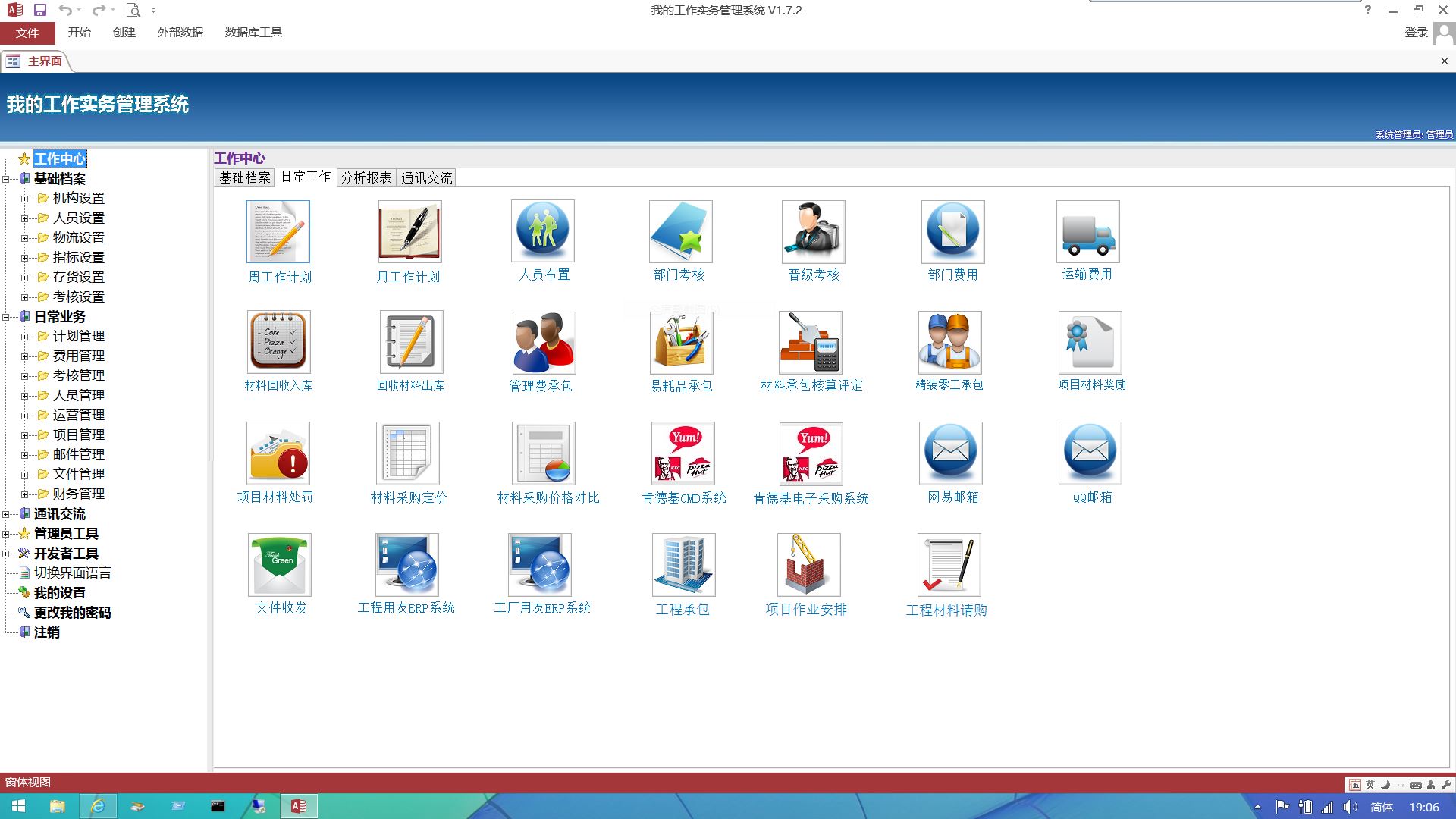Expand the 管理员工具 tree node
This screenshot has width=1456, height=819.
tap(6, 534)
